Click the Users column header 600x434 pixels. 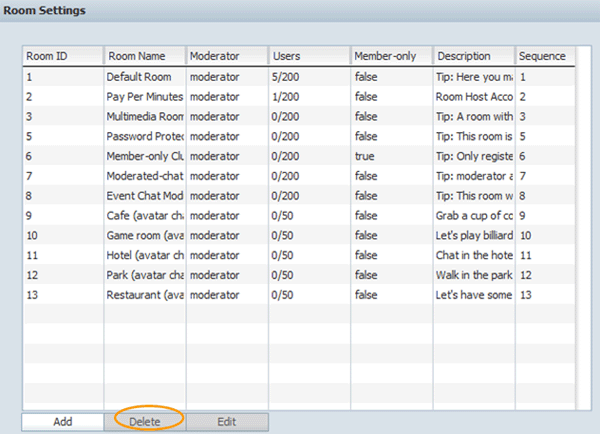[x=308, y=56]
